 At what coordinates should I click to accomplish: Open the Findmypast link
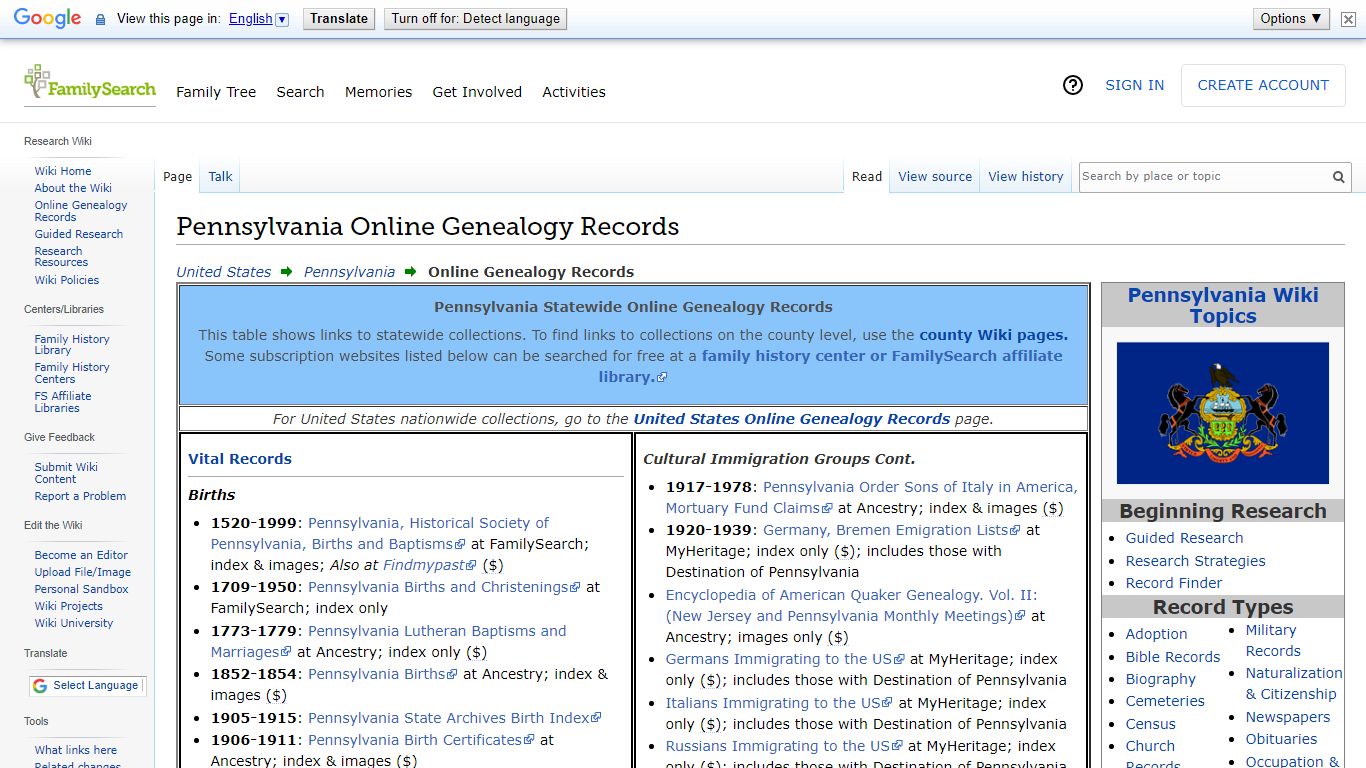click(430, 565)
